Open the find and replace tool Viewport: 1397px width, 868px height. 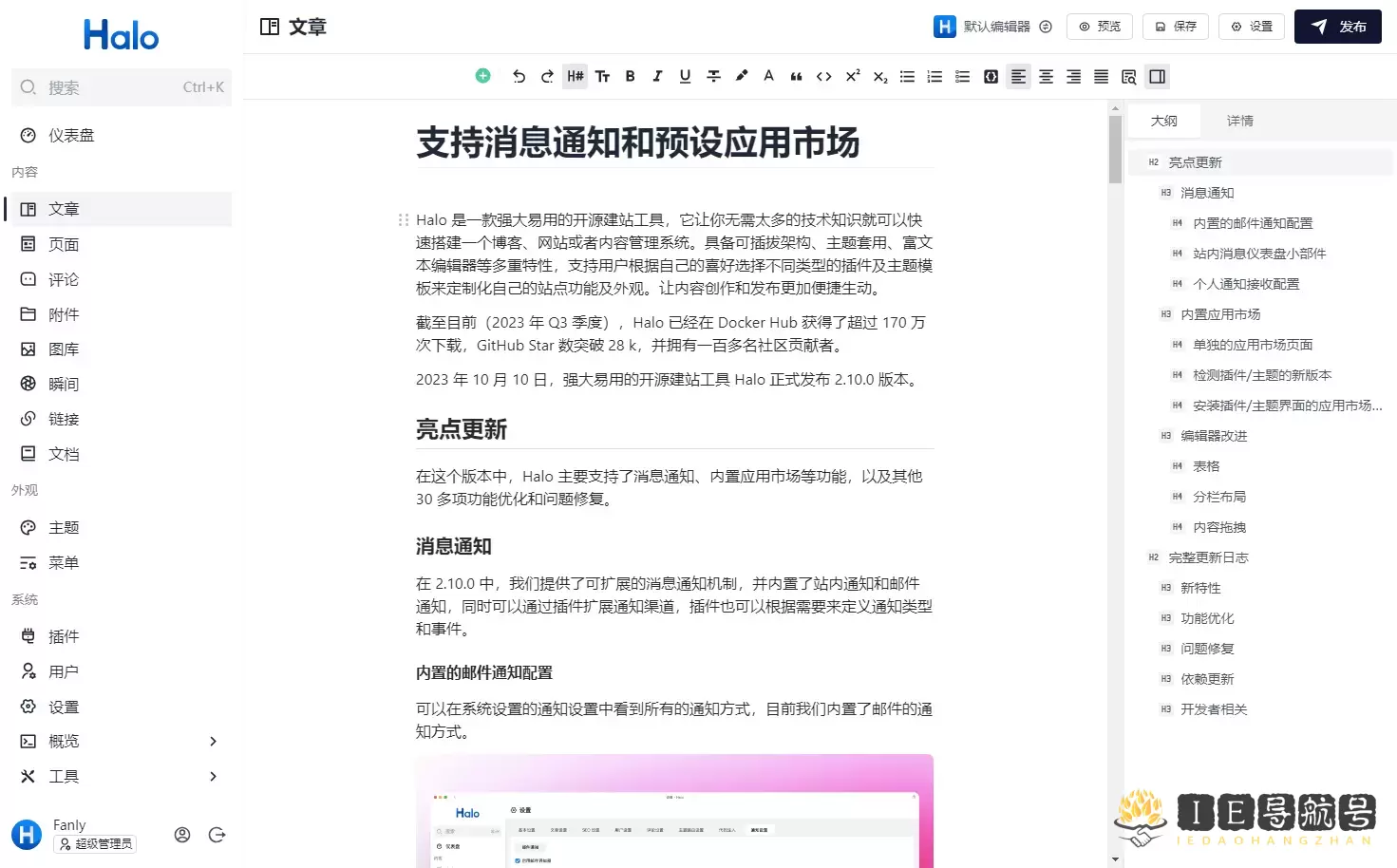point(1129,77)
